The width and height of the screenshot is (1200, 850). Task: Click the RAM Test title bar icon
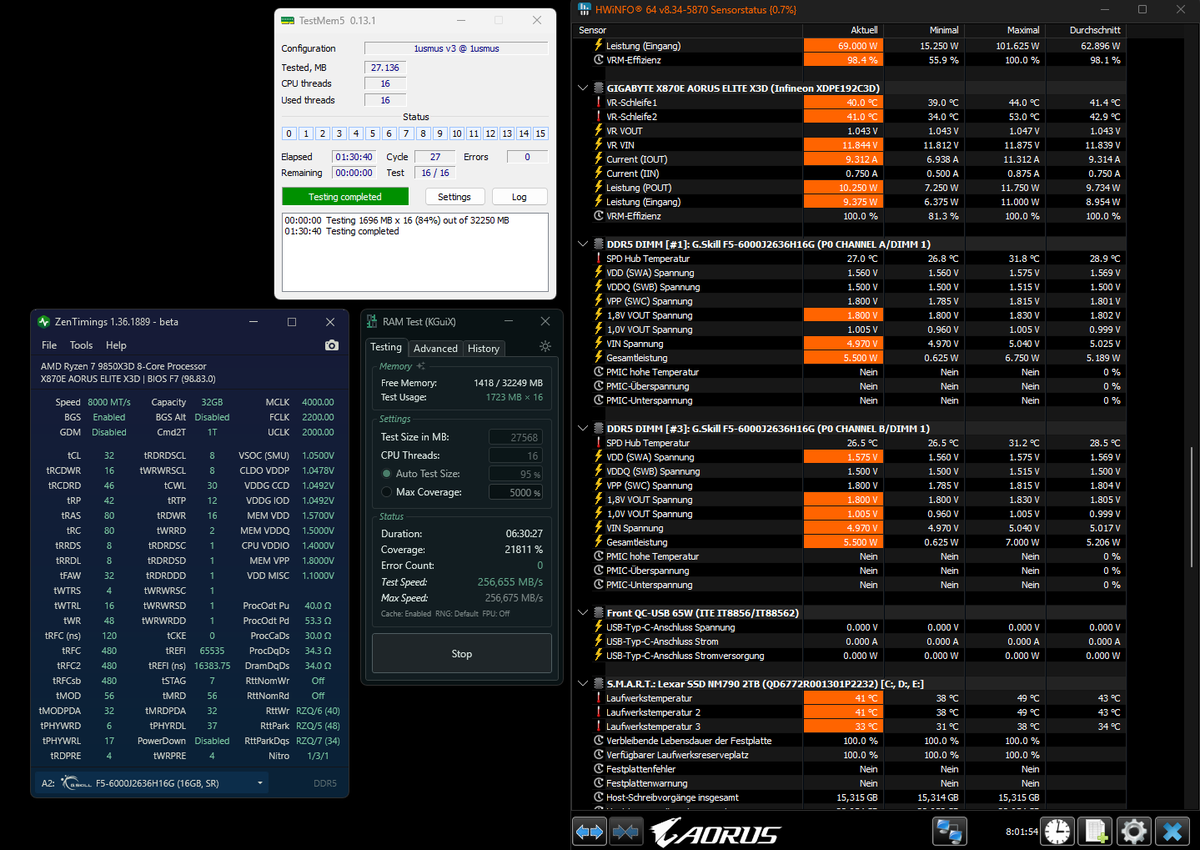[x=372, y=322]
